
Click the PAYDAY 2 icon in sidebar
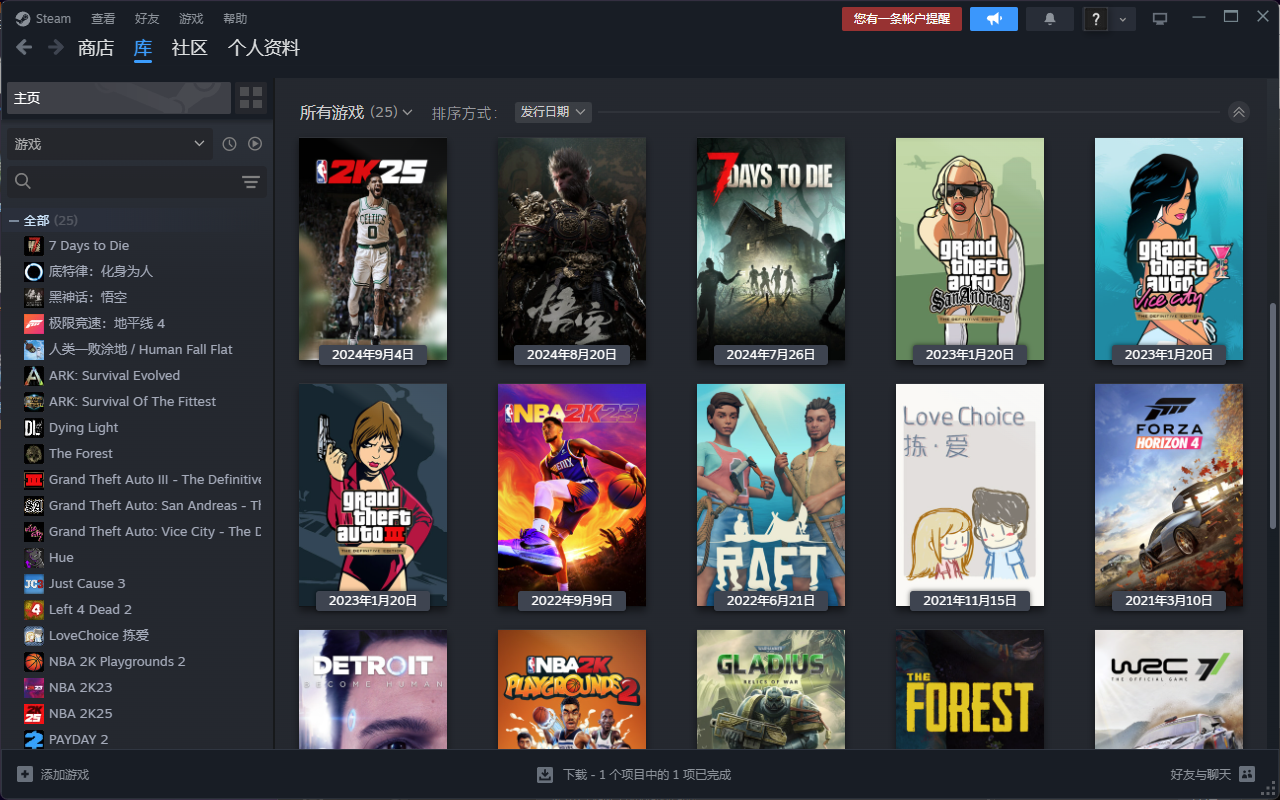pos(34,739)
